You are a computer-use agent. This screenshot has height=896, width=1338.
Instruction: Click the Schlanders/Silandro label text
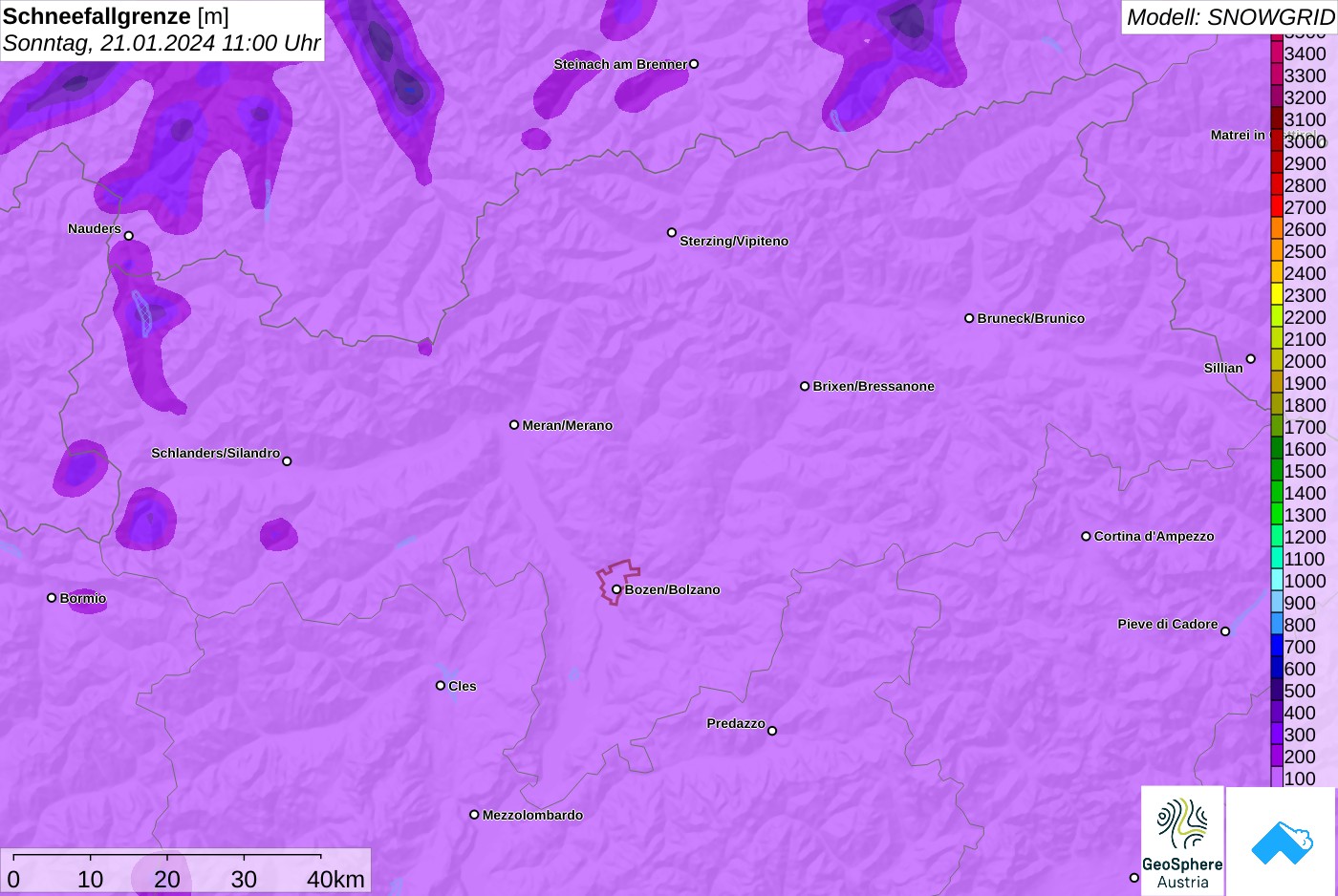216,453
